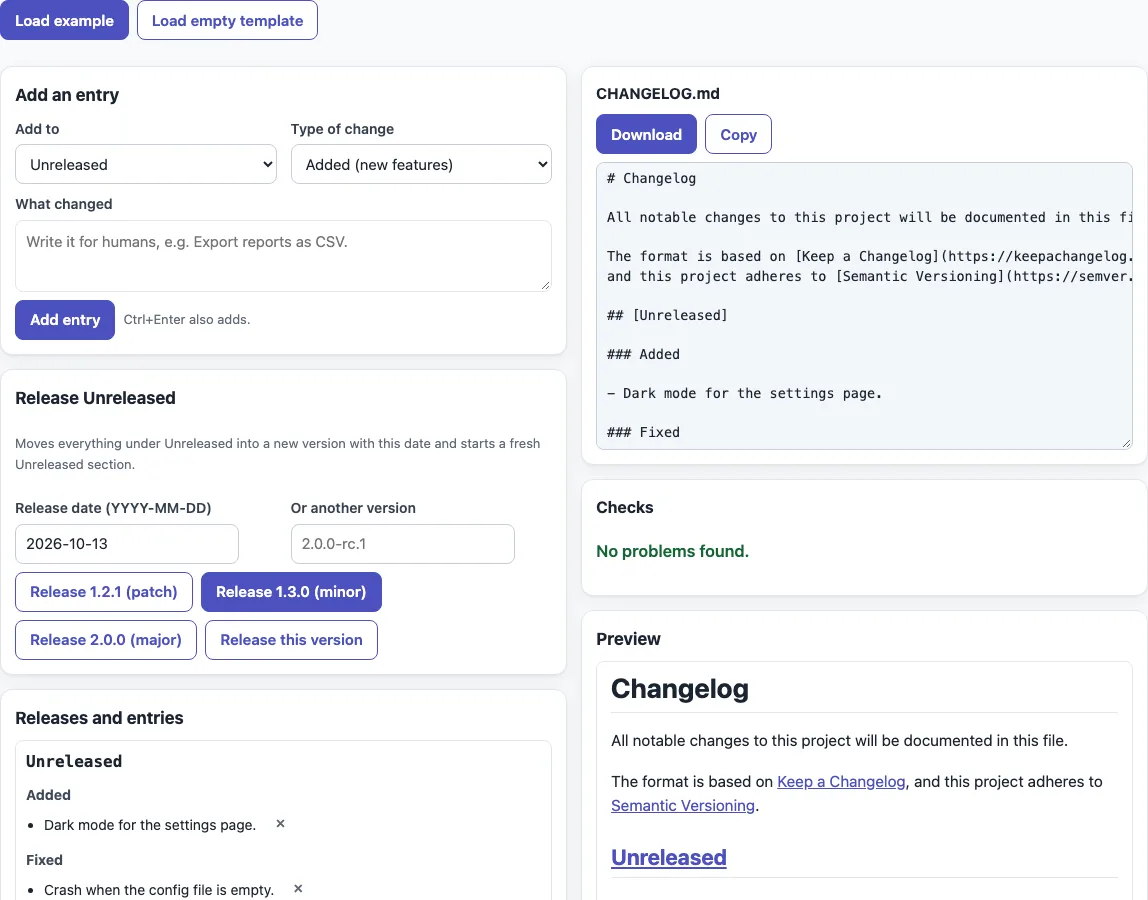Viewport: 1148px width, 900px height.
Task: Release 1.3.0 as a minor version
Action: (291, 592)
